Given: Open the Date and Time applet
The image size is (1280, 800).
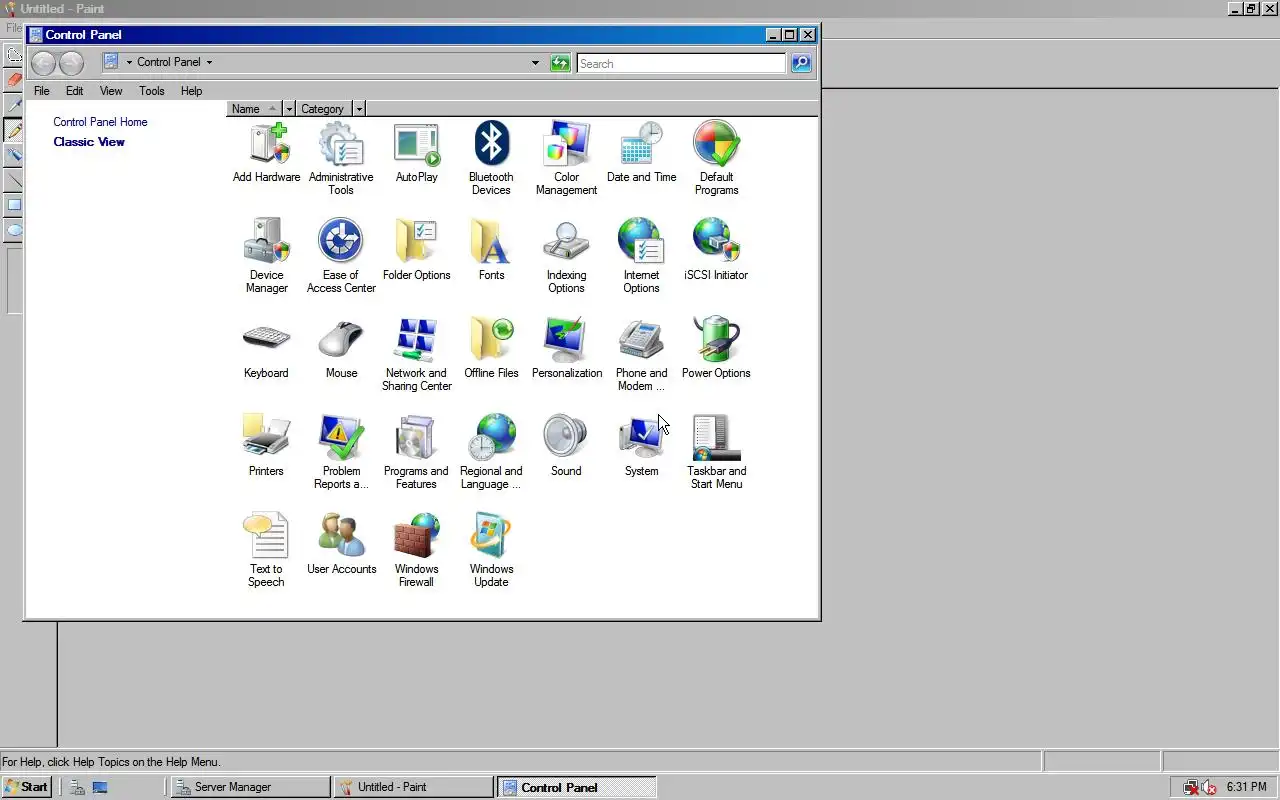Looking at the screenshot, I should pos(641,153).
